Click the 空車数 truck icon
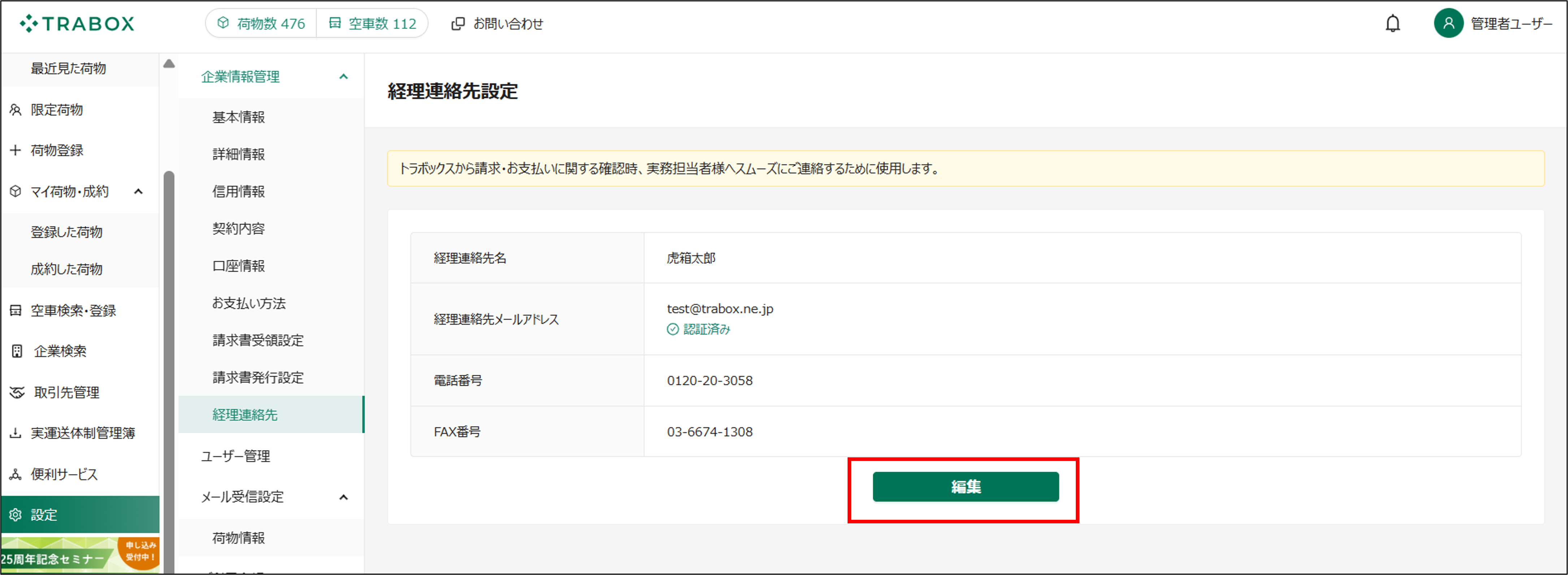This screenshot has height=575, width=1568. (334, 23)
